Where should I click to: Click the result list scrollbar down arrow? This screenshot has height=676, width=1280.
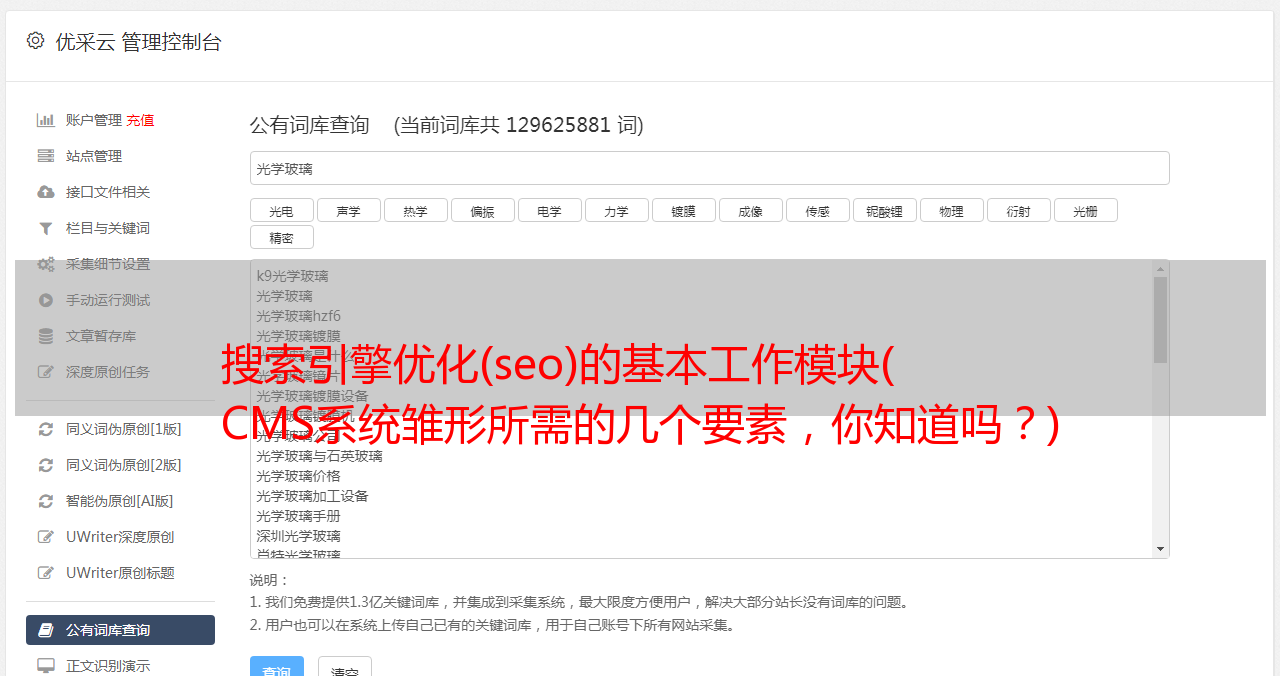pos(1160,549)
